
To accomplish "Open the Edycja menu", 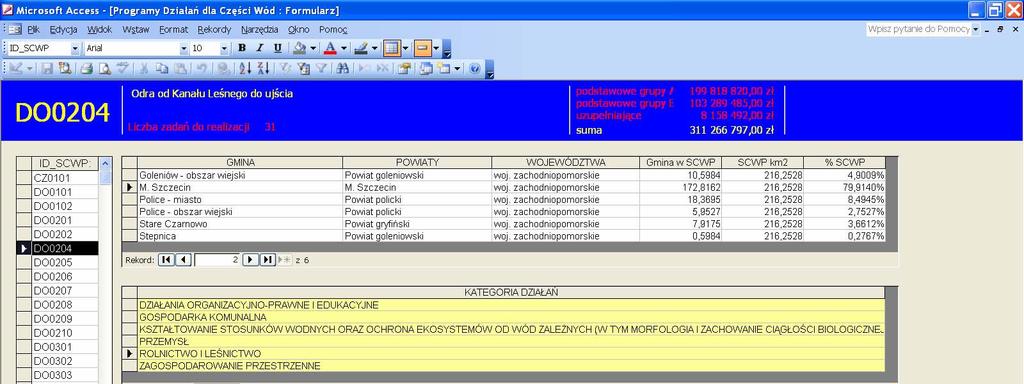I will click(63, 29).
